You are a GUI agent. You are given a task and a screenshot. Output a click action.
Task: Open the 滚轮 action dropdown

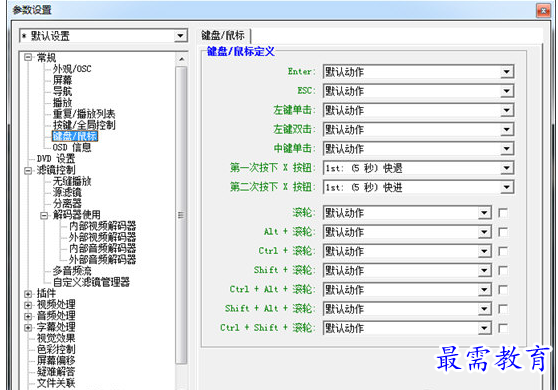coord(407,213)
